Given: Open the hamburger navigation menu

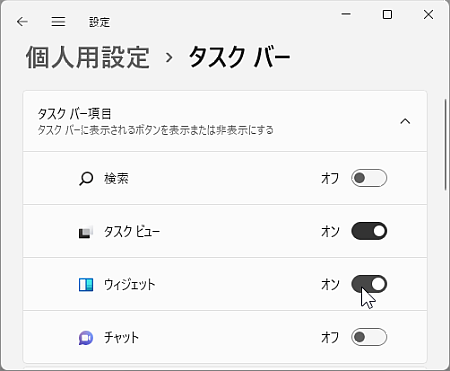Looking at the screenshot, I should (x=58, y=22).
